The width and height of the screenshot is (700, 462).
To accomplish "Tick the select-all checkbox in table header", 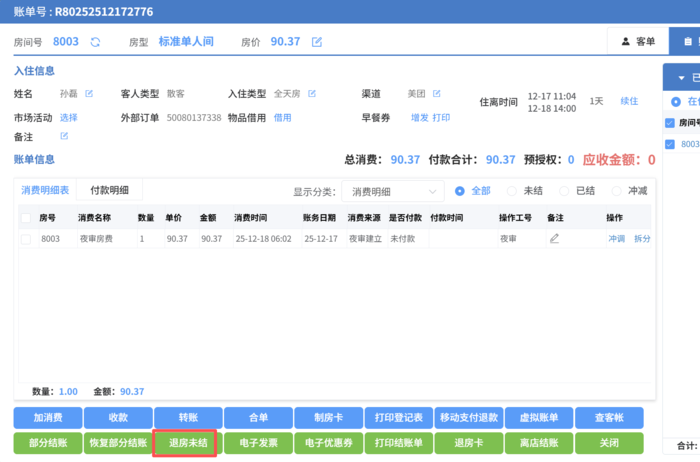I will (x=25, y=217).
